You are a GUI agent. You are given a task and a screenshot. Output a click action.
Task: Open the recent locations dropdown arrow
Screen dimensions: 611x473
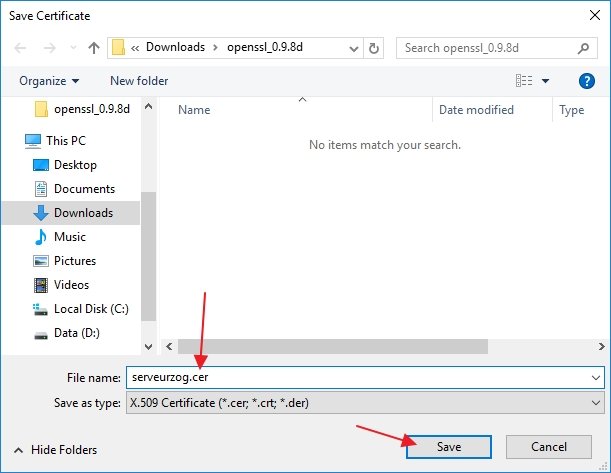pos(73,48)
